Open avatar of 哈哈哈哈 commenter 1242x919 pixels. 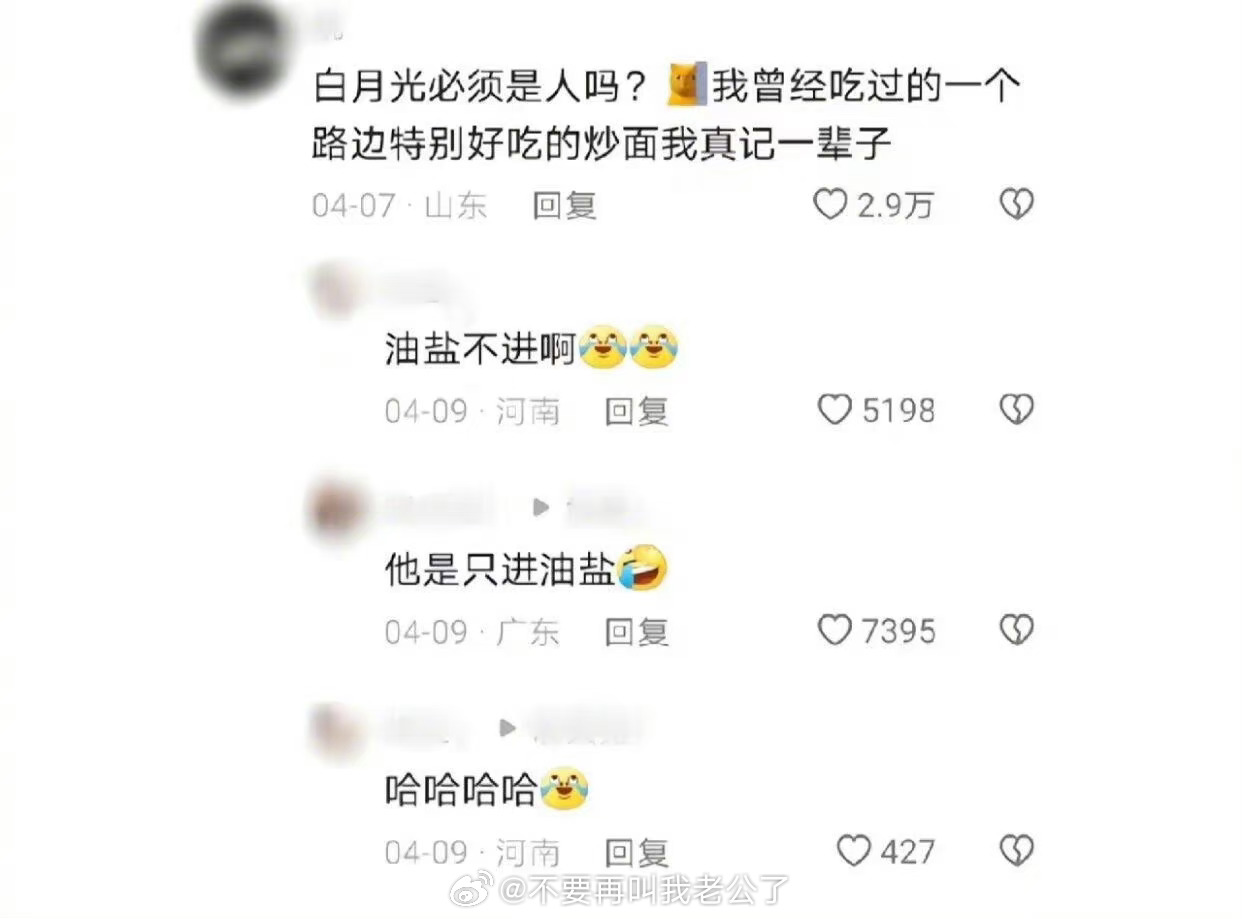coord(338,730)
